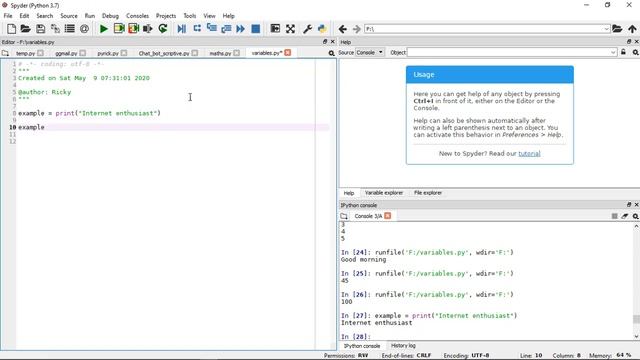This screenshot has height=360, width=640.
Task: Switch to the ggmail.py tab
Action: coord(66,53)
